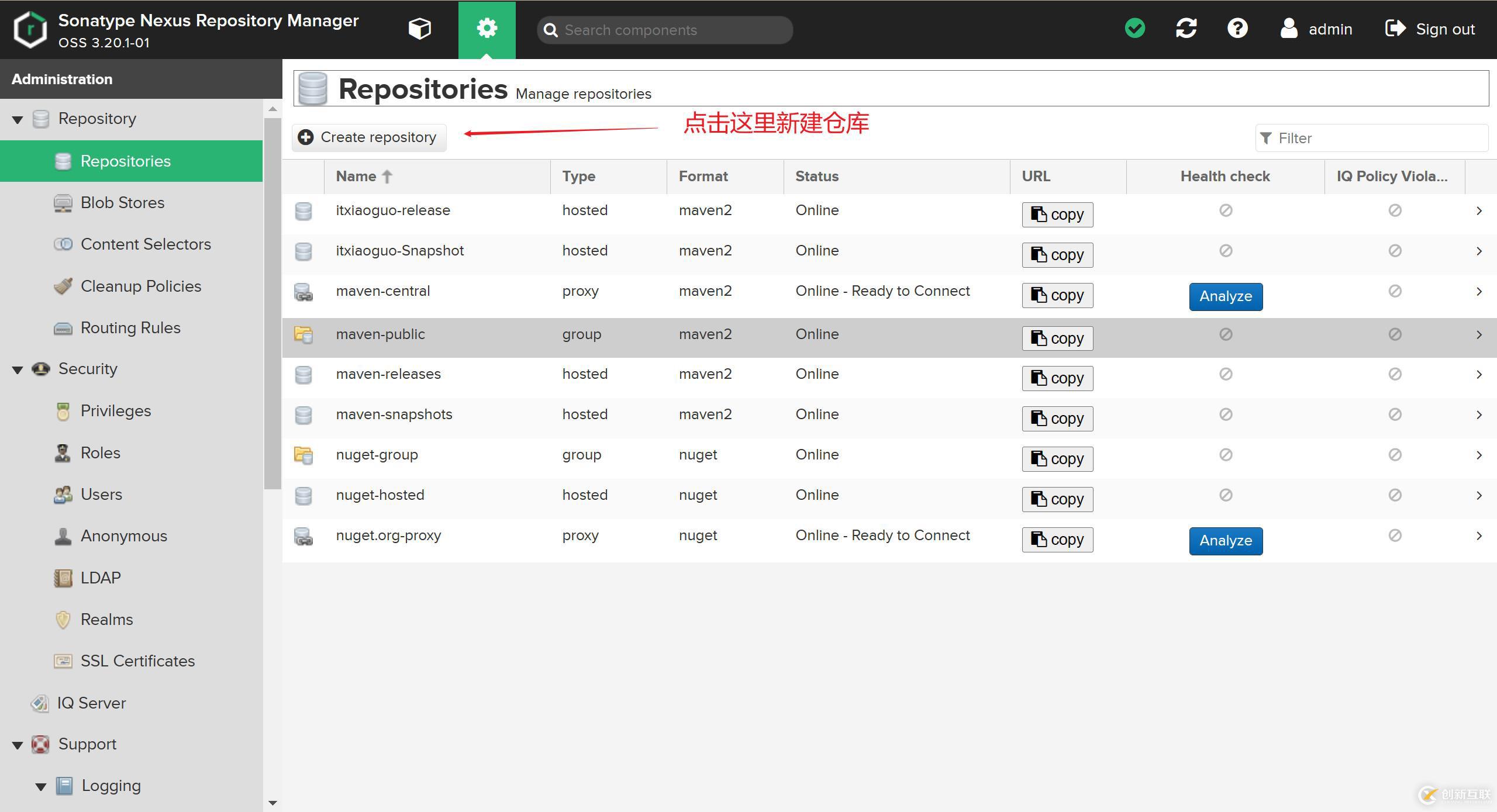Copy URL of maven-public
1497x812 pixels.
pos(1057,338)
